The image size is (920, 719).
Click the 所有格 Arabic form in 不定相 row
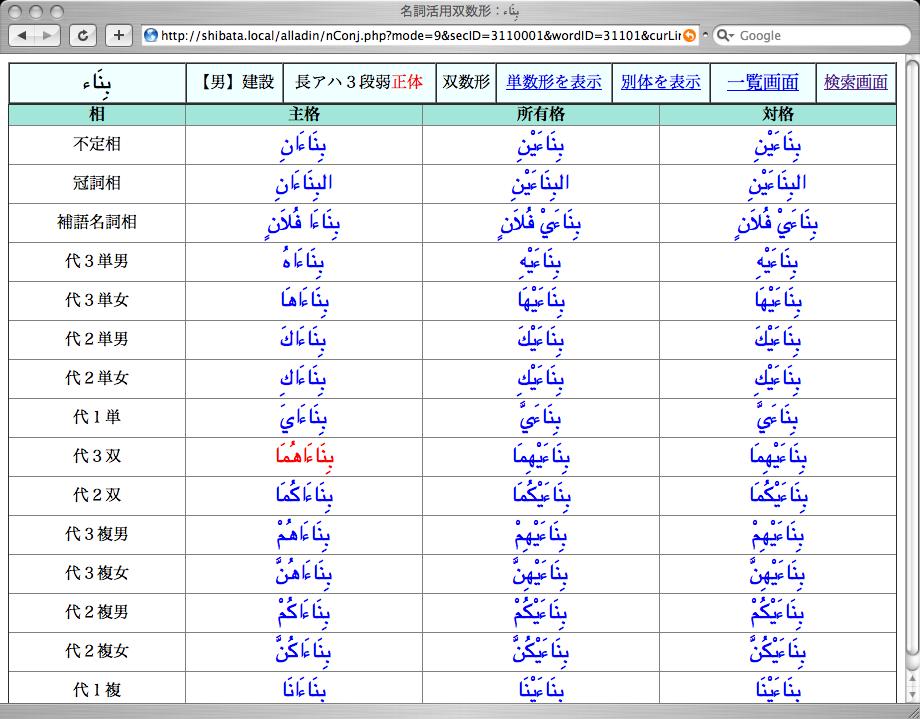click(540, 146)
